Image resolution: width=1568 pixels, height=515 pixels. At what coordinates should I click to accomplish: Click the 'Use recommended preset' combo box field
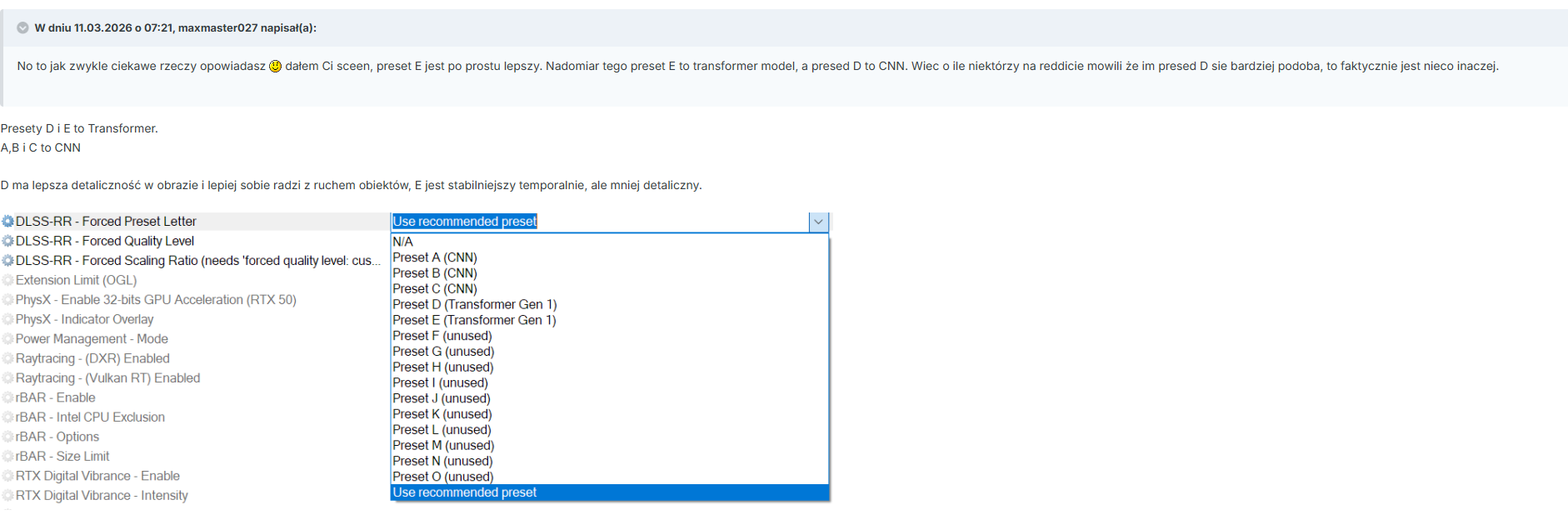[x=598, y=222]
